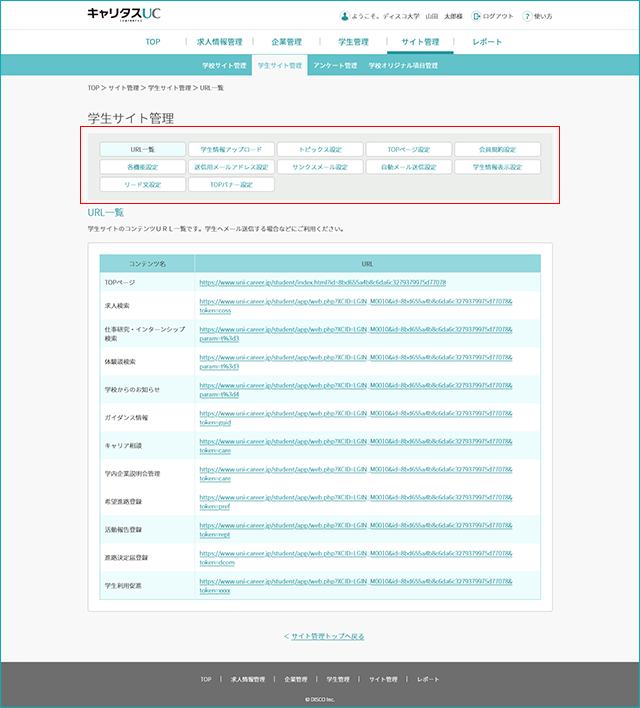The image size is (640, 708).
Task: Open the レポート navigation tab
Action: tap(487, 42)
